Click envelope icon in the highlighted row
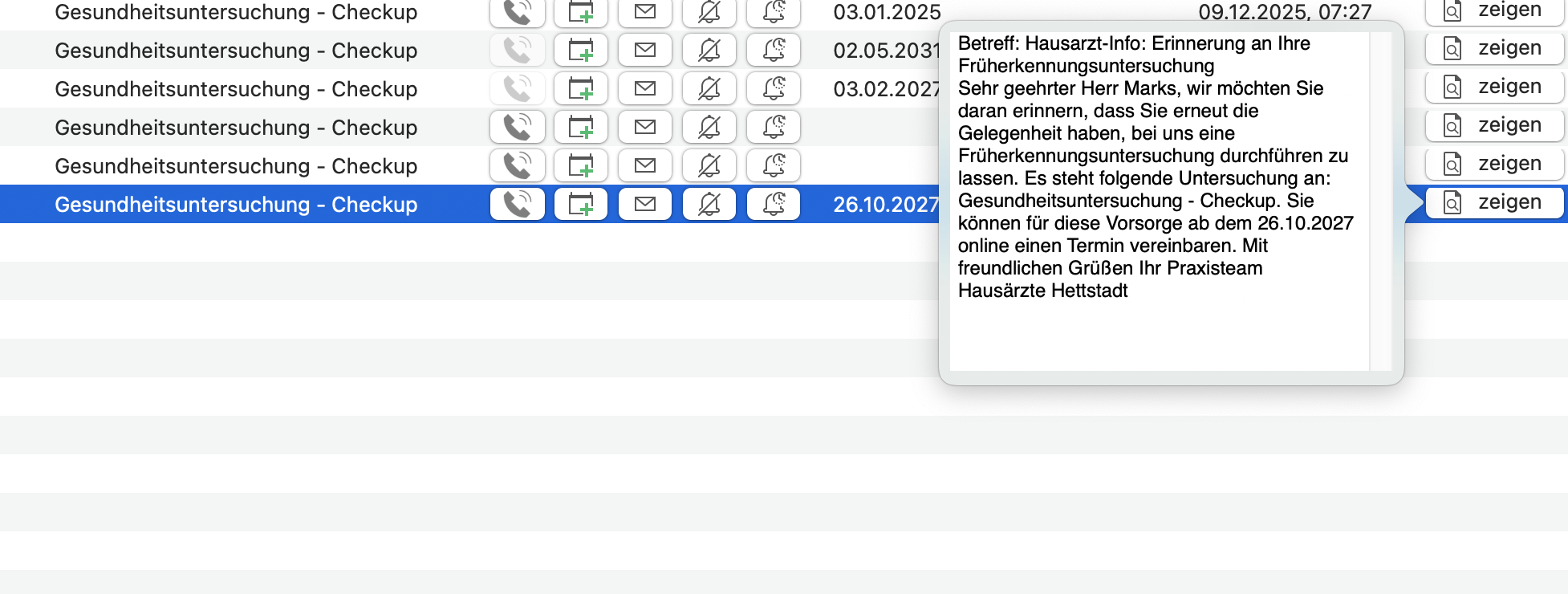The height and width of the screenshot is (594, 1568). (645, 204)
